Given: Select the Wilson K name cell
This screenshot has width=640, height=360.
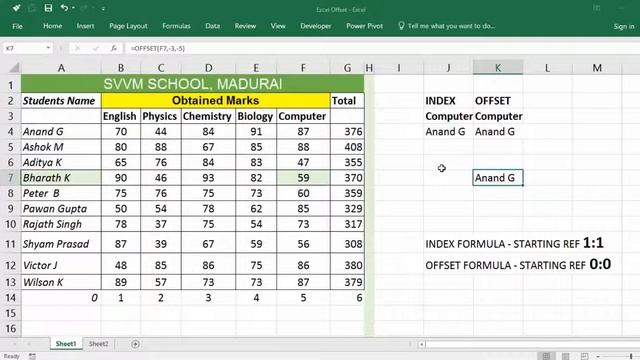Looking at the screenshot, I should click(x=61, y=282).
